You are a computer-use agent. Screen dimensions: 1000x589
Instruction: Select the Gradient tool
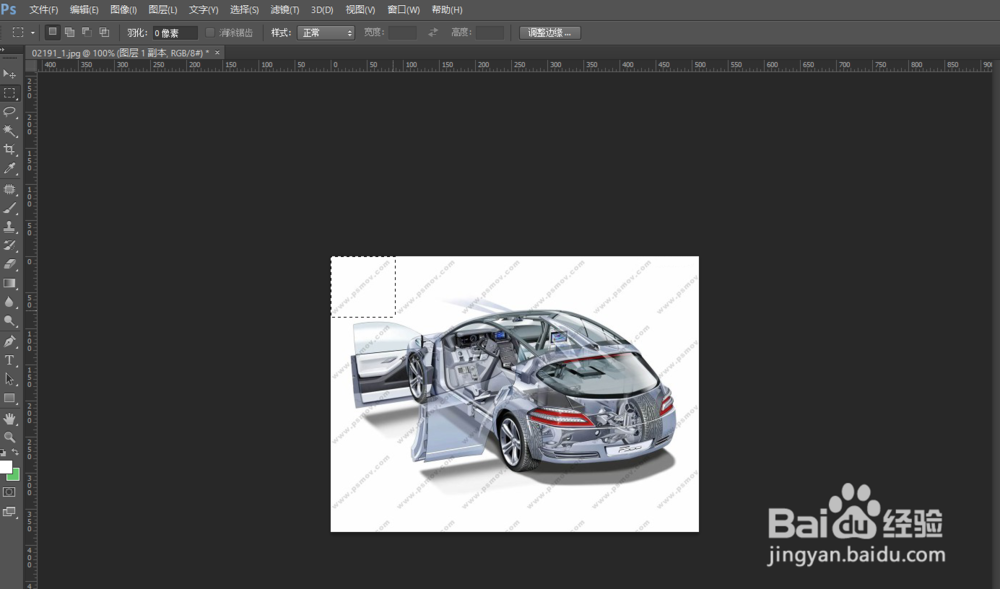[10, 283]
